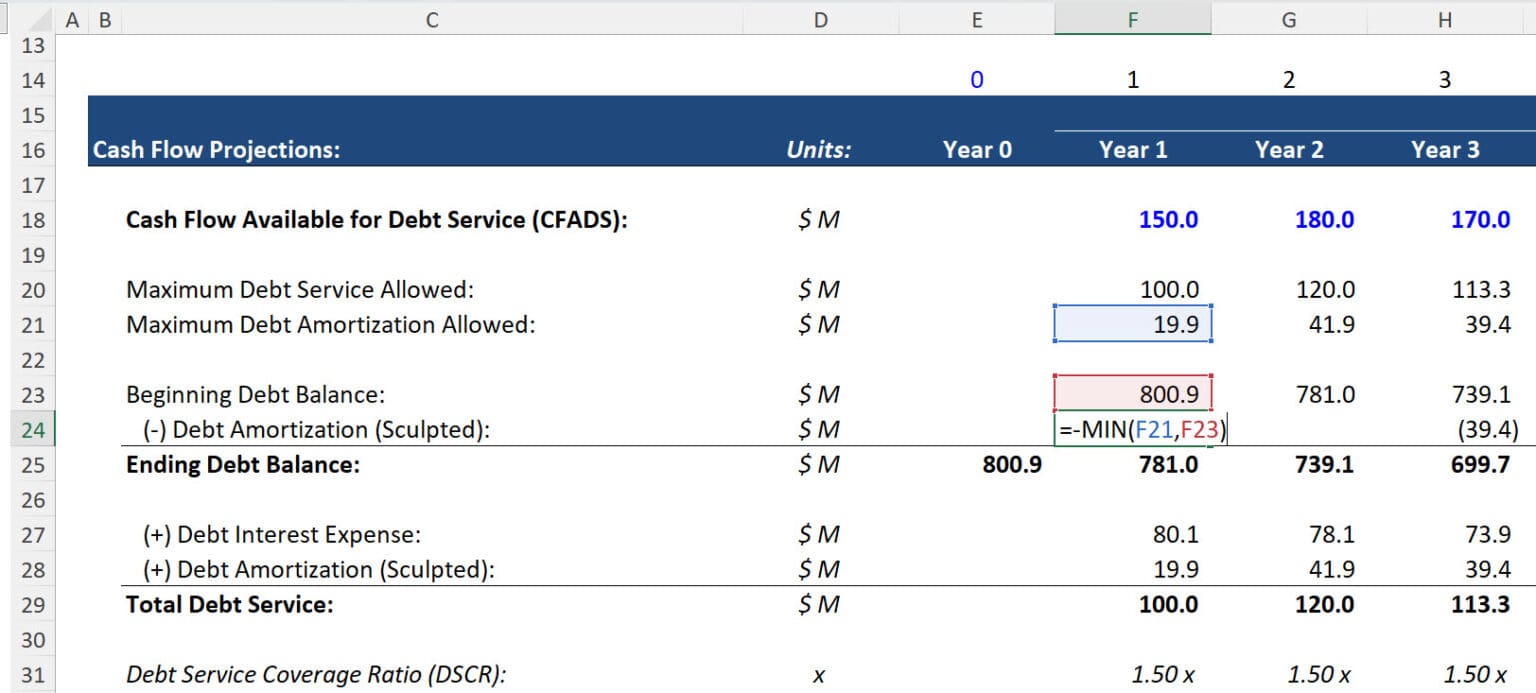Select Maximum Debt Amortization Allowed value 19.9
1536x693 pixels.
pos(1133,324)
